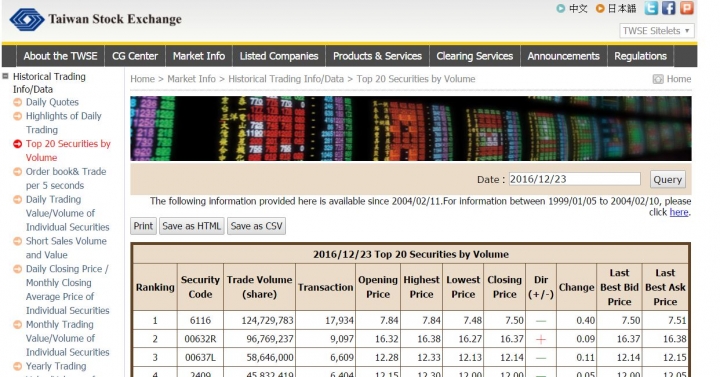Click Market Info in the breadcrumb
This screenshot has height=377, width=720.
pyautogui.click(x=191, y=79)
